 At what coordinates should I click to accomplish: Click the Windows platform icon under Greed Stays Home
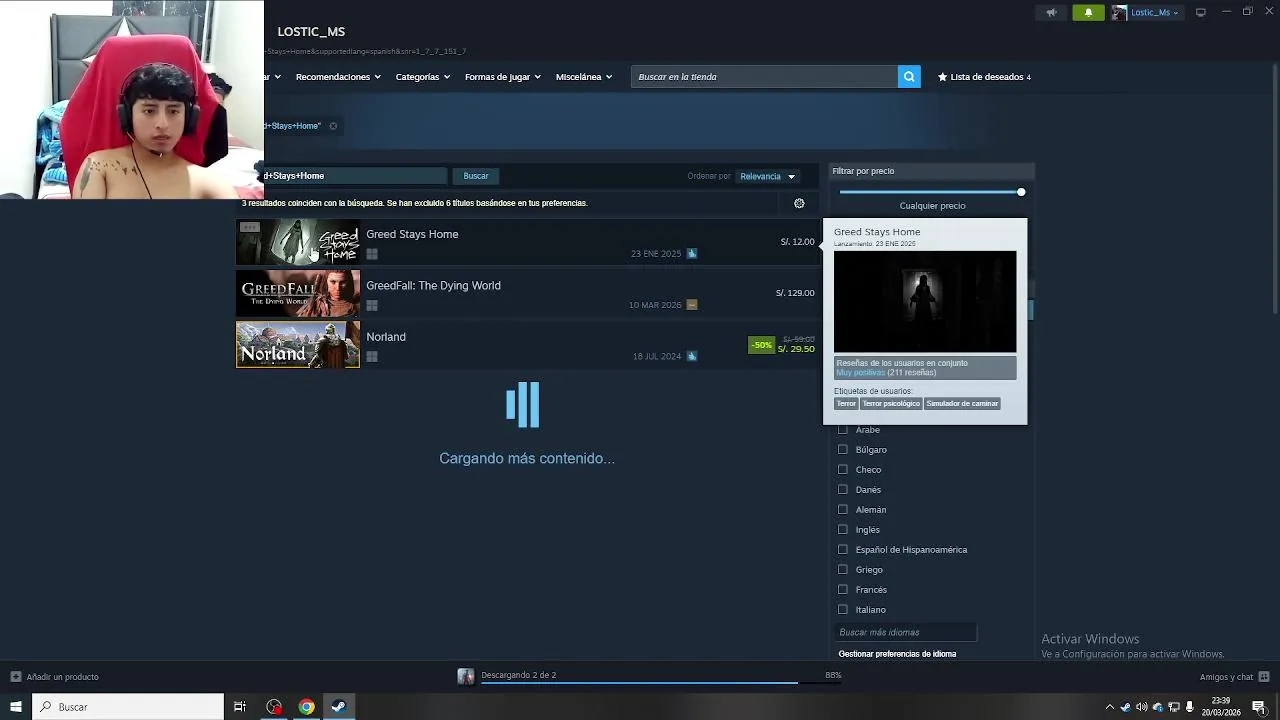click(x=372, y=254)
